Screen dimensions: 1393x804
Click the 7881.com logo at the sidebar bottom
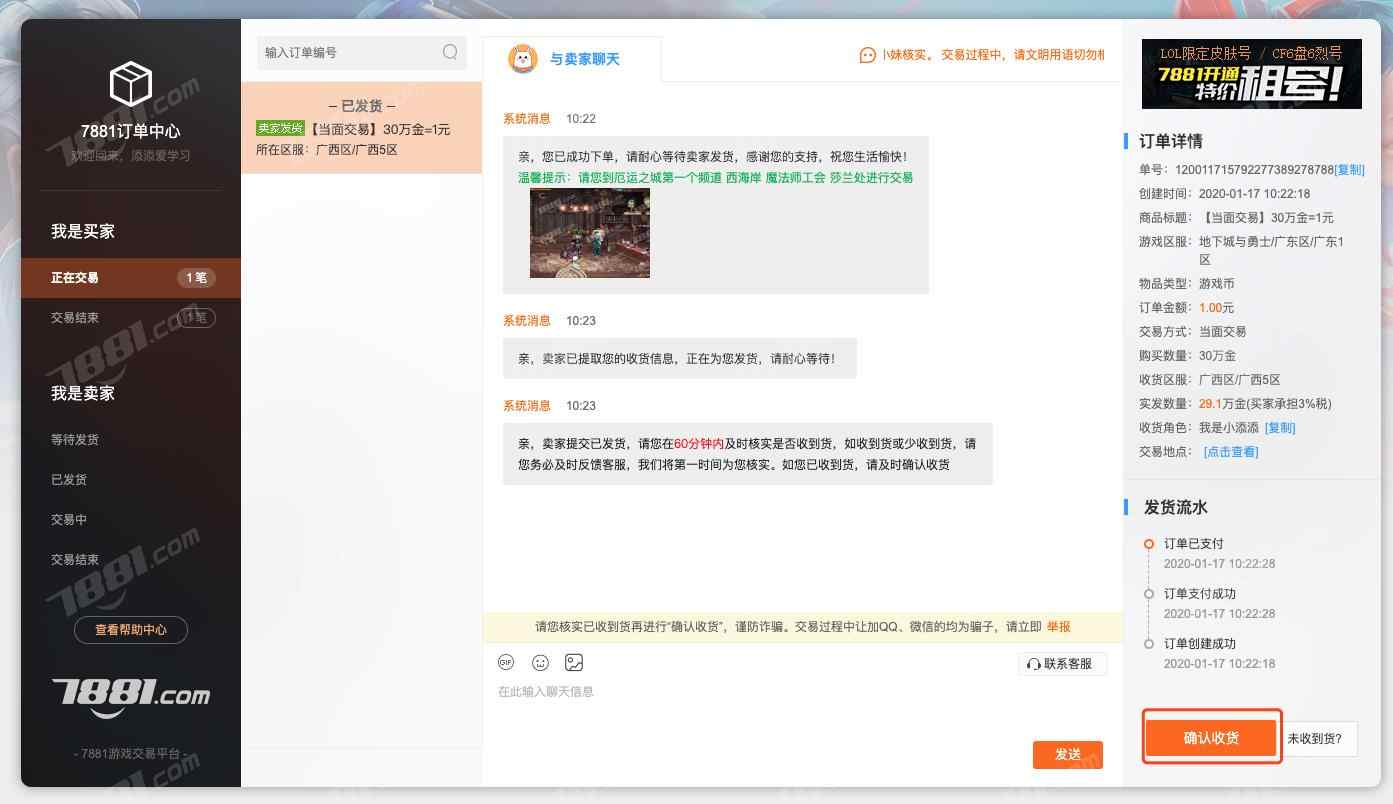click(131, 696)
